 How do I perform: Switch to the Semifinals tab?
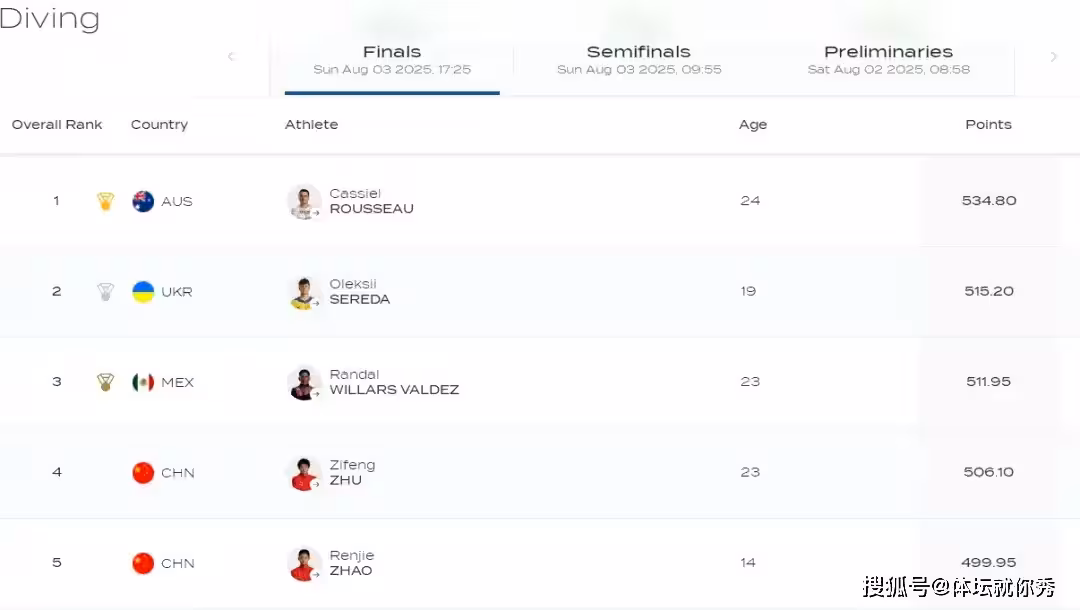pyautogui.click(x=639, y=60)
